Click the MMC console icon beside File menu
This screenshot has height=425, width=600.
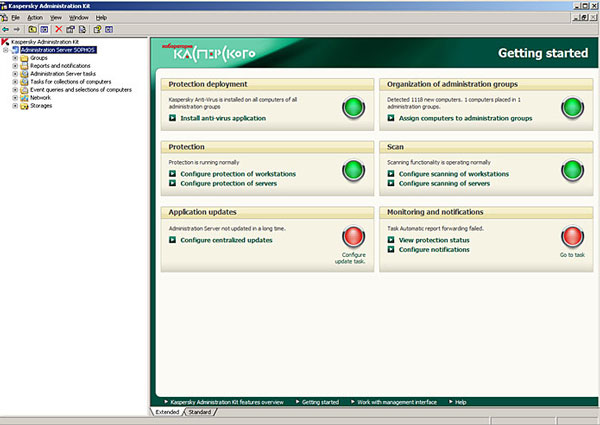[x=4, y=18]
